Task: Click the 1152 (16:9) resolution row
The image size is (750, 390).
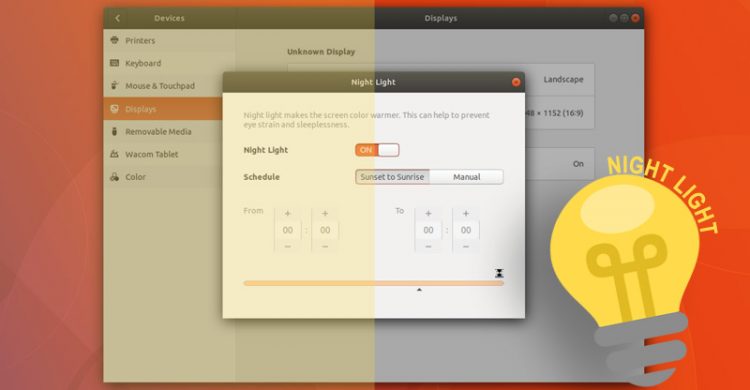Action: coord(560,113)
